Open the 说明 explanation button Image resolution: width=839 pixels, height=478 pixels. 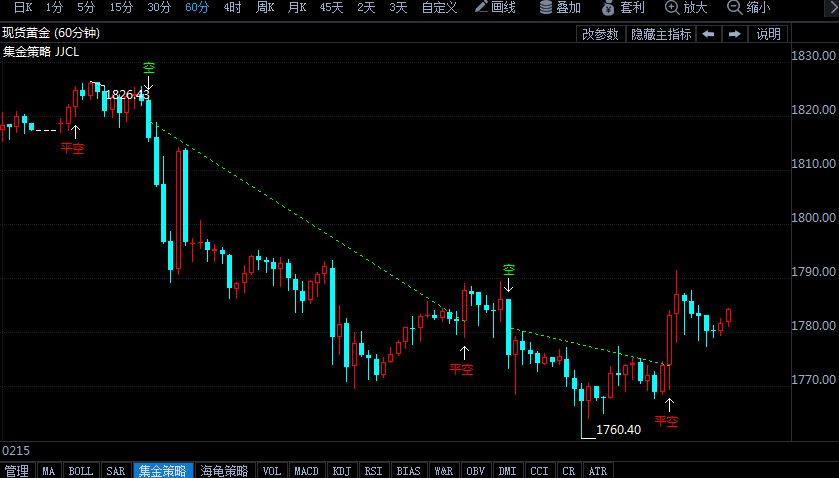pos(768,34)
